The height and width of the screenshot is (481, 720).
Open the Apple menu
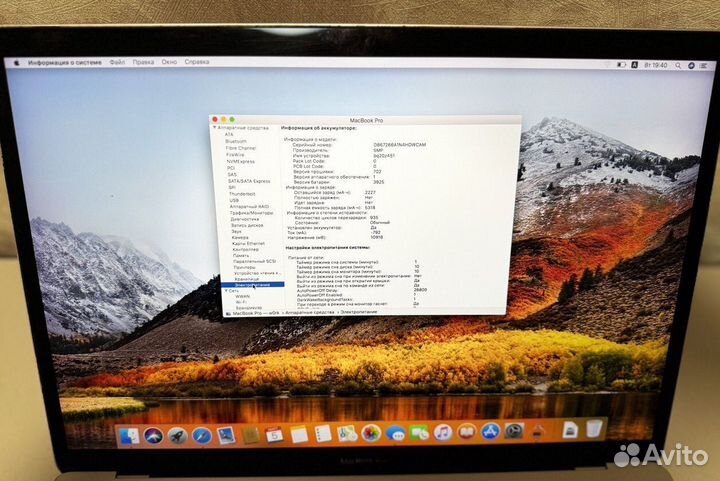pyautogui.click(x=17, y=62)
